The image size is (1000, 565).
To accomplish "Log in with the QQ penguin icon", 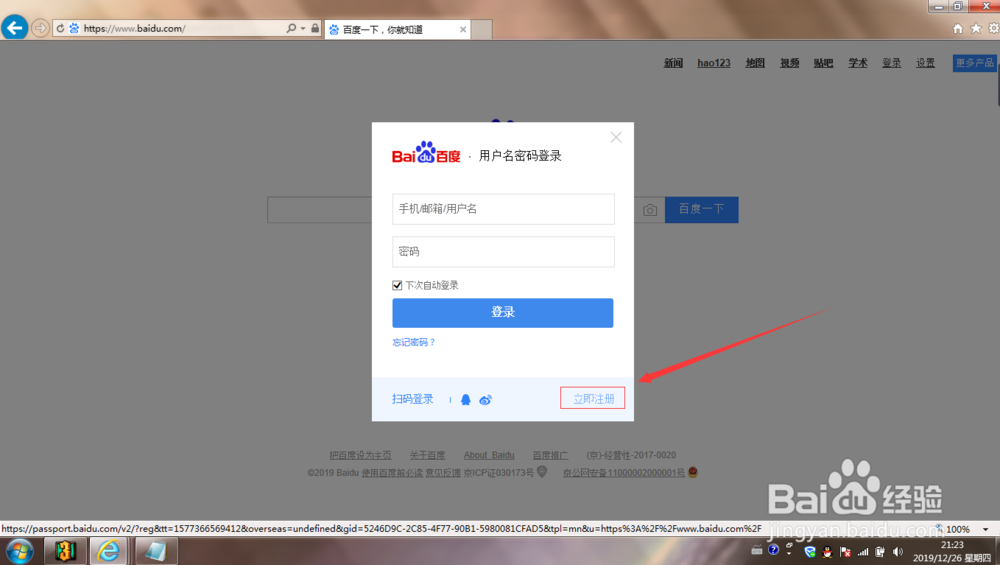I will (x=466, y=400).
